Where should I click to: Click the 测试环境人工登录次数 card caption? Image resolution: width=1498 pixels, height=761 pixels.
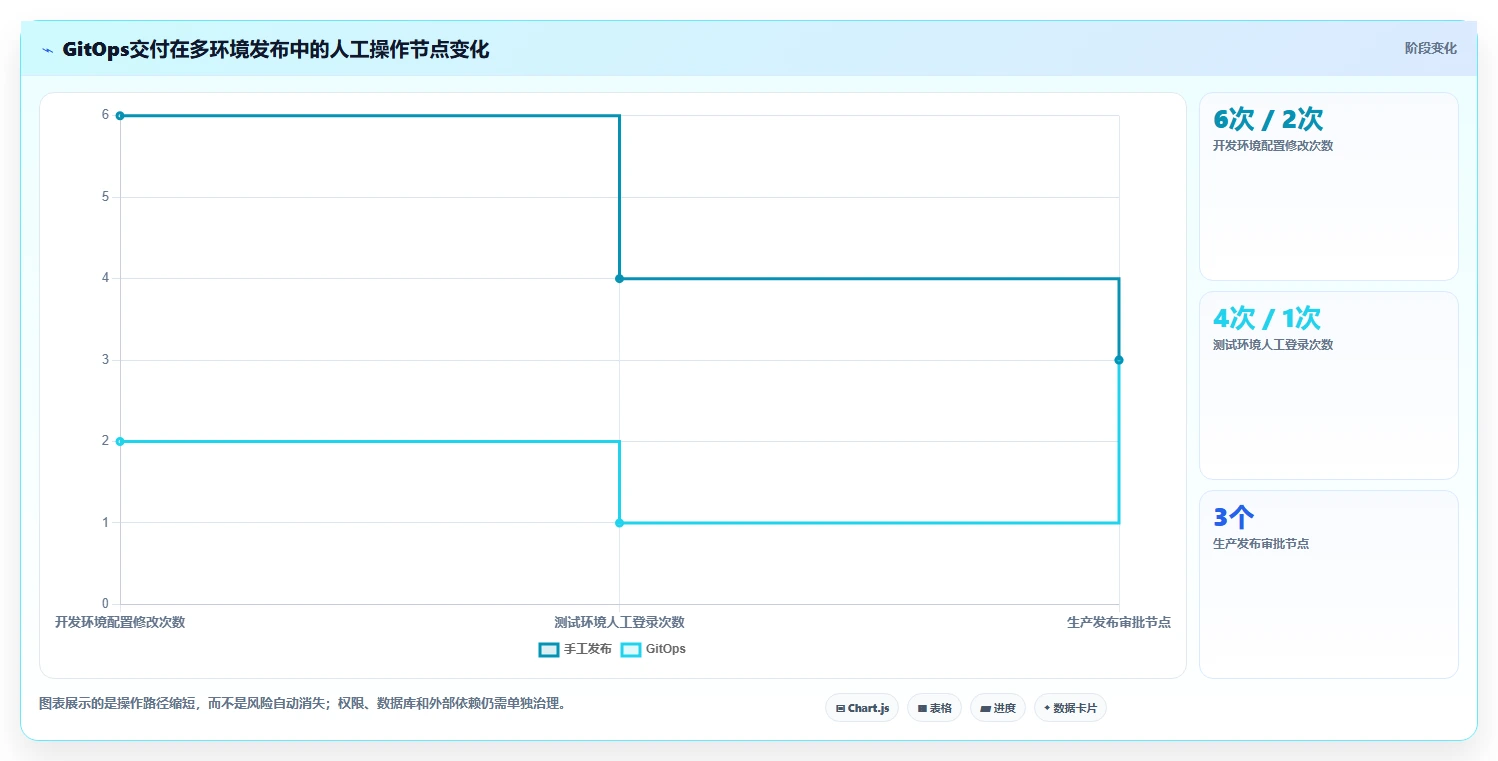(1273, 344)
